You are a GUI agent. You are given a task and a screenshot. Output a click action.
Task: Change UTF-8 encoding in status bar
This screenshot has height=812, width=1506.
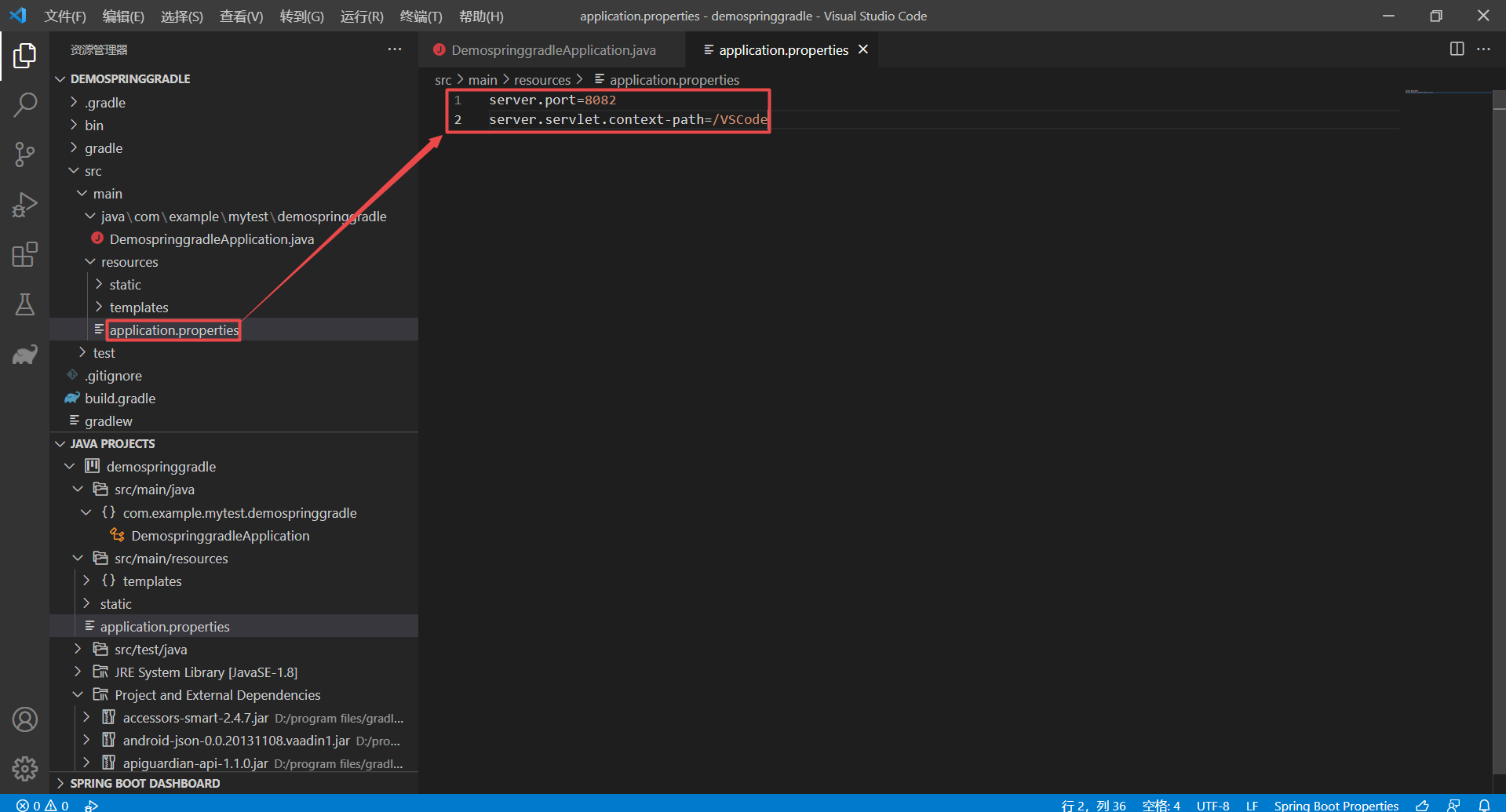click(1212, 805)
